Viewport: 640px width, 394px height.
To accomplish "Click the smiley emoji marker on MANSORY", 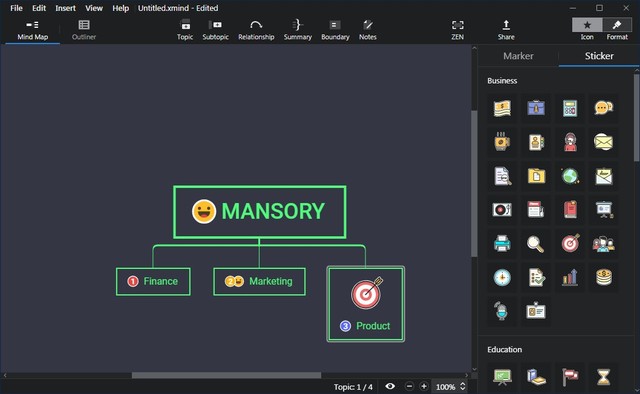I will coord(204,211).
